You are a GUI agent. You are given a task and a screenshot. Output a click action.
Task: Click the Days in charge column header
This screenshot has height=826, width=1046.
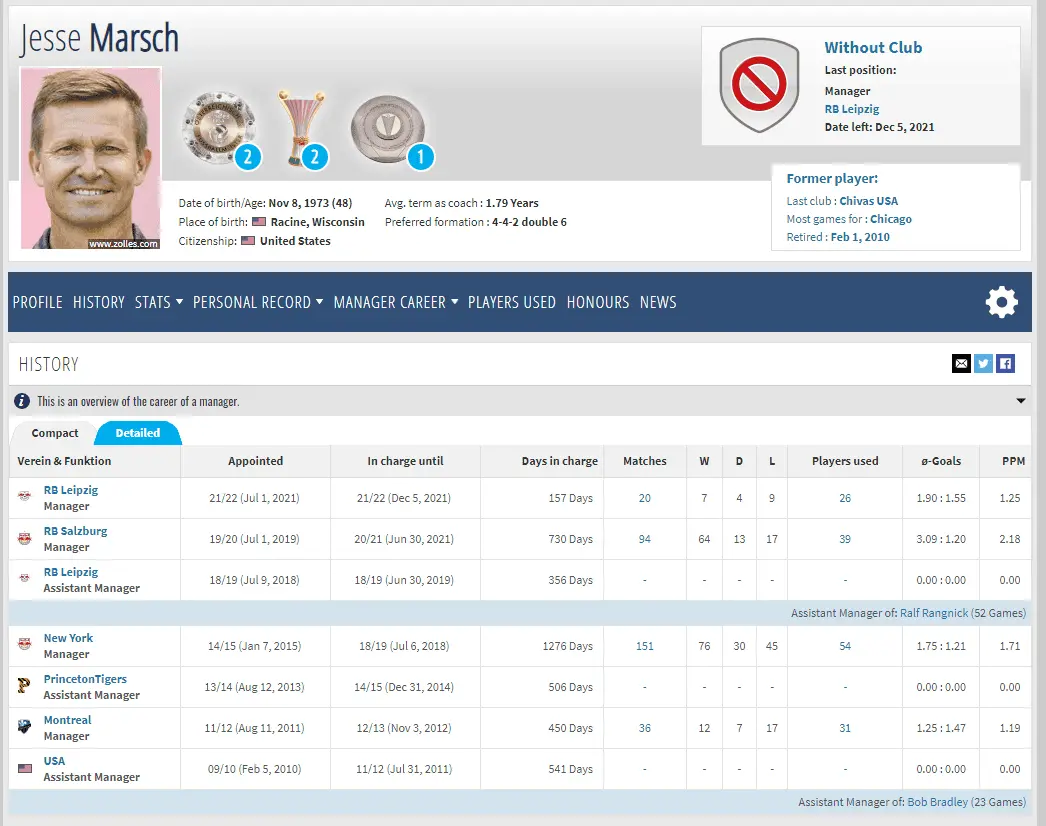pos(560,461)
